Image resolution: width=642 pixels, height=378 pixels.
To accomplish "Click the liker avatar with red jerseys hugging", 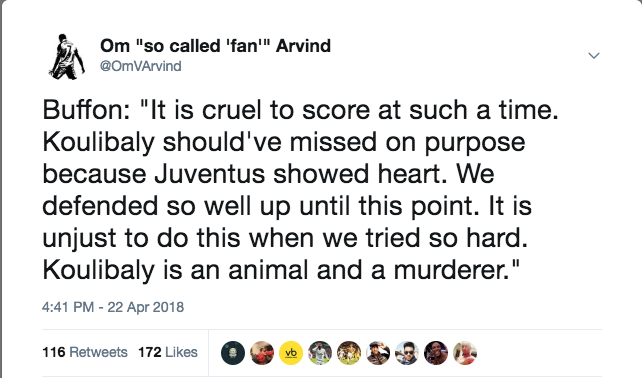I will point(262,353).
